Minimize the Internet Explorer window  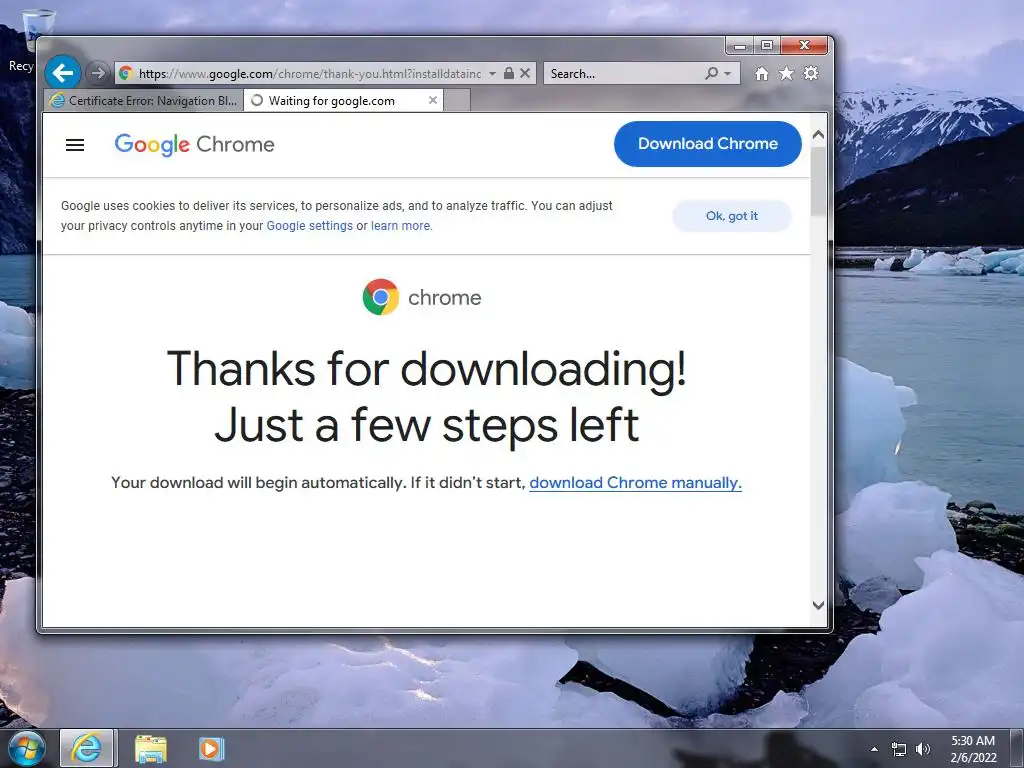[740, 45]
